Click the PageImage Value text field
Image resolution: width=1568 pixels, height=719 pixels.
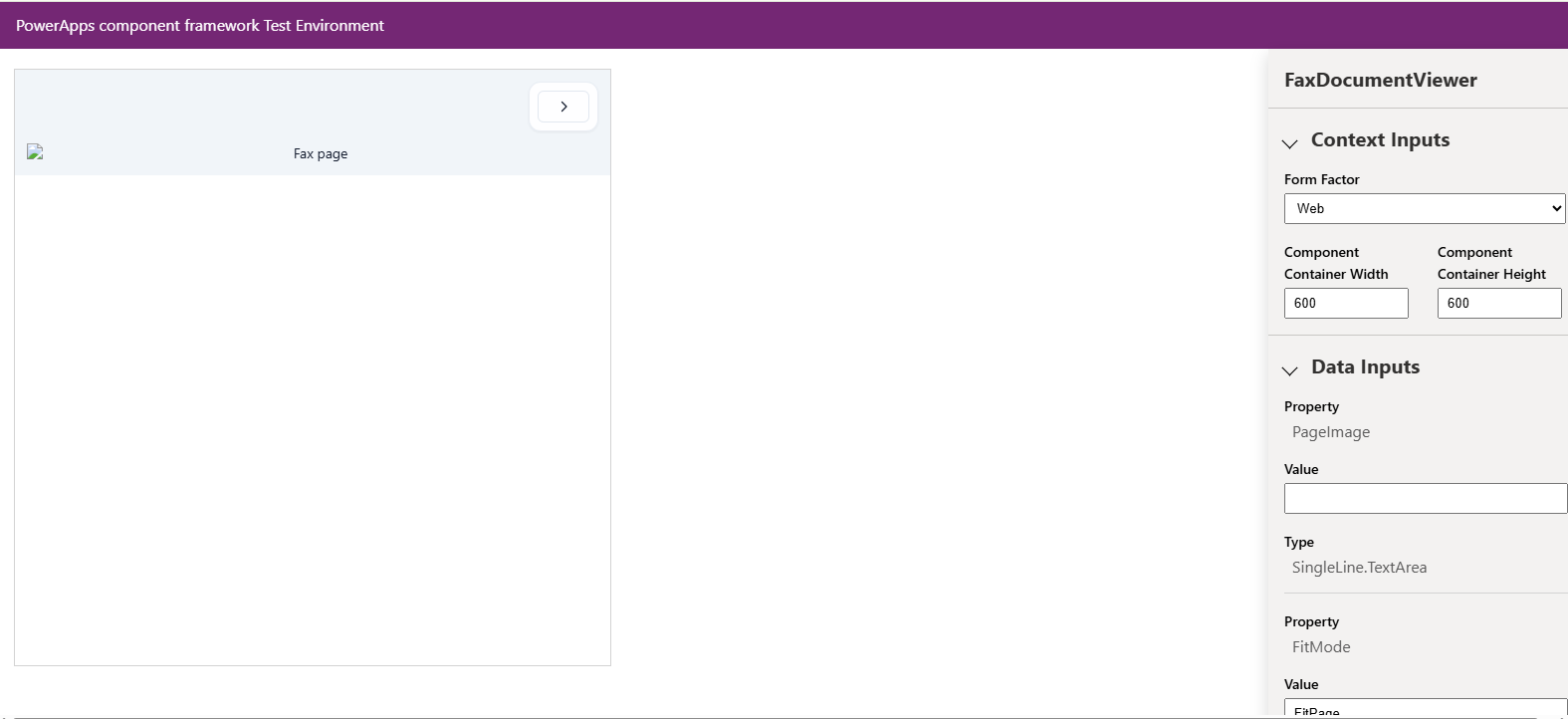coord(1426,498)
